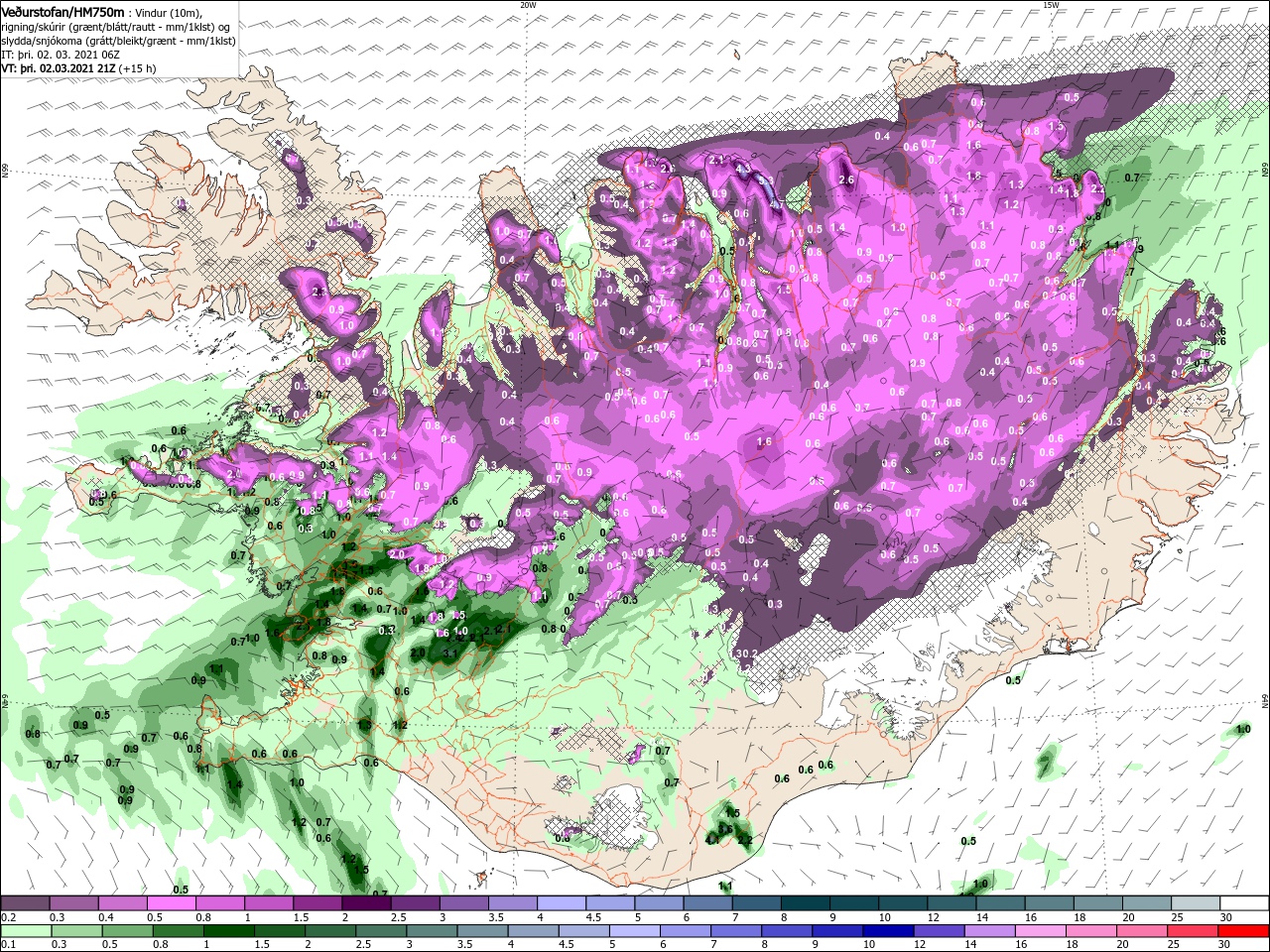Image resolution: width=1270 pixels, height=952 pixels.
Task: Click the Veðurstofan/HM750m map title
Action: pyautogui.click(x=63, y=11)
